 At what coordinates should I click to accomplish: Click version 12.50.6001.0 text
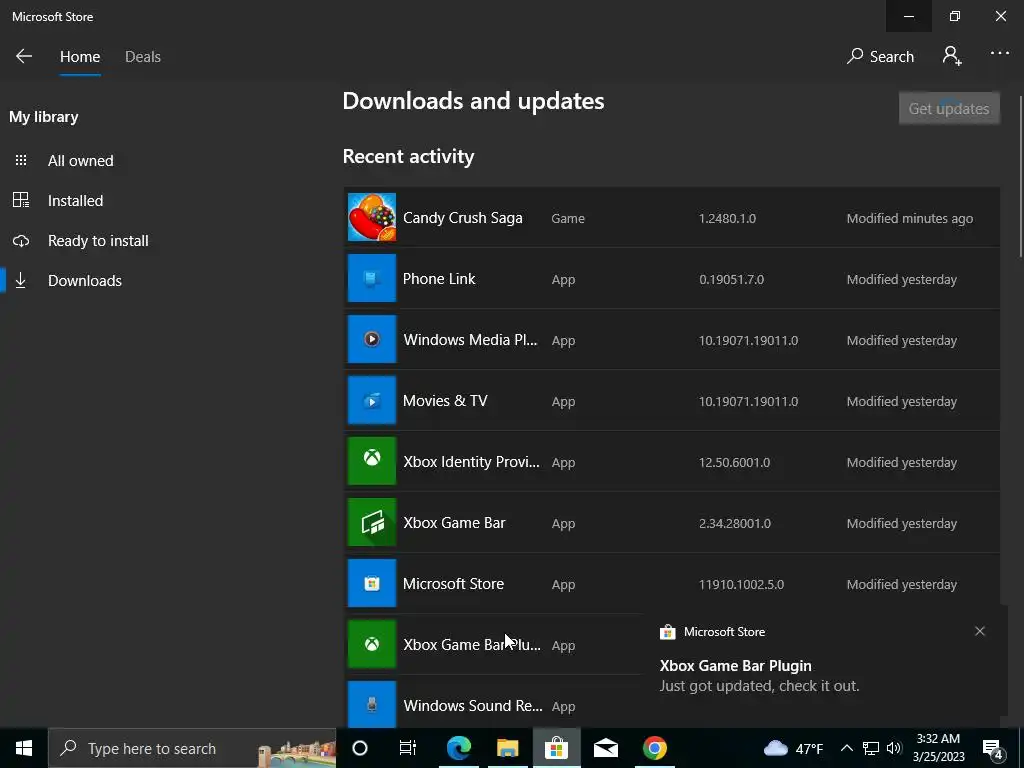[x=734, y=462]
